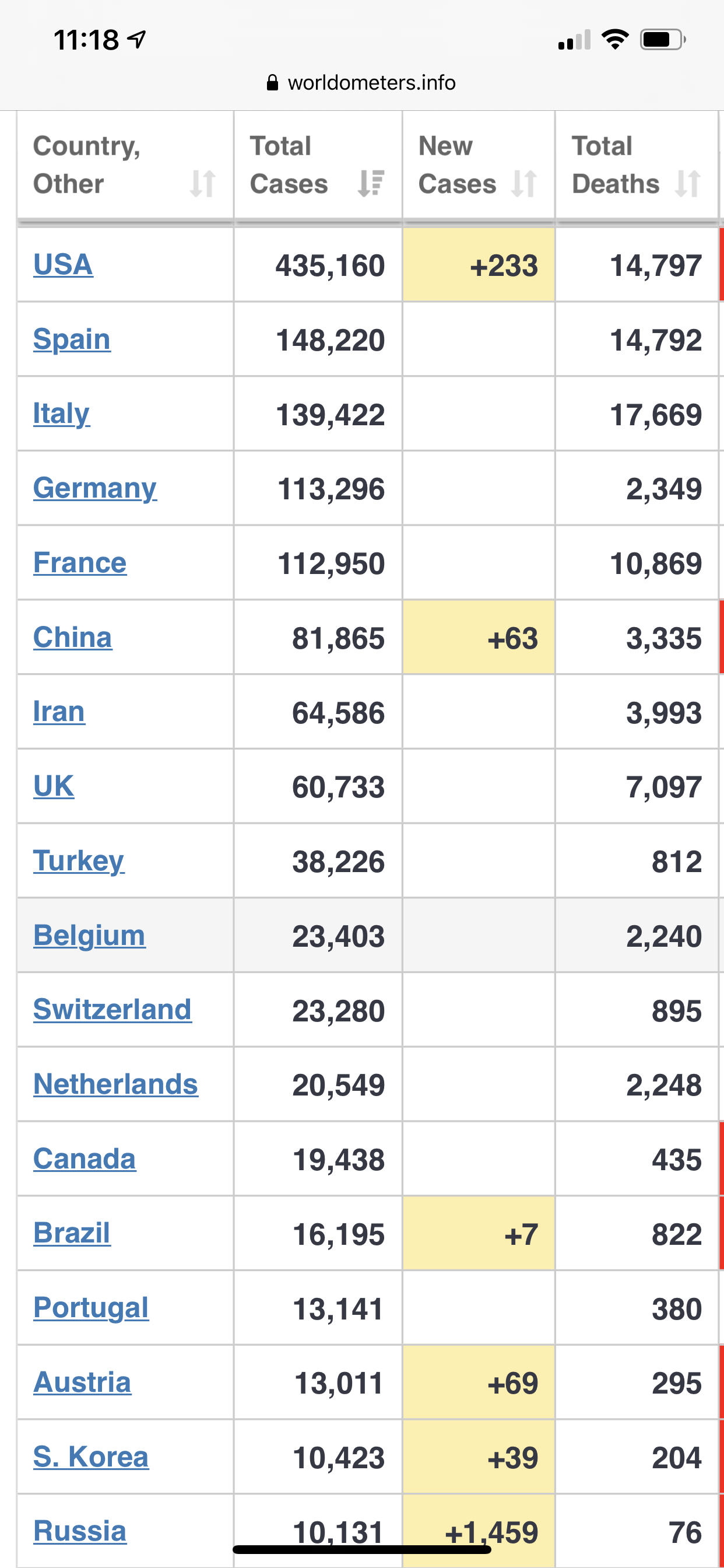Sort table by Country column arrows
The width and height of the screenshot is (724, 1568).
[203, 183]
